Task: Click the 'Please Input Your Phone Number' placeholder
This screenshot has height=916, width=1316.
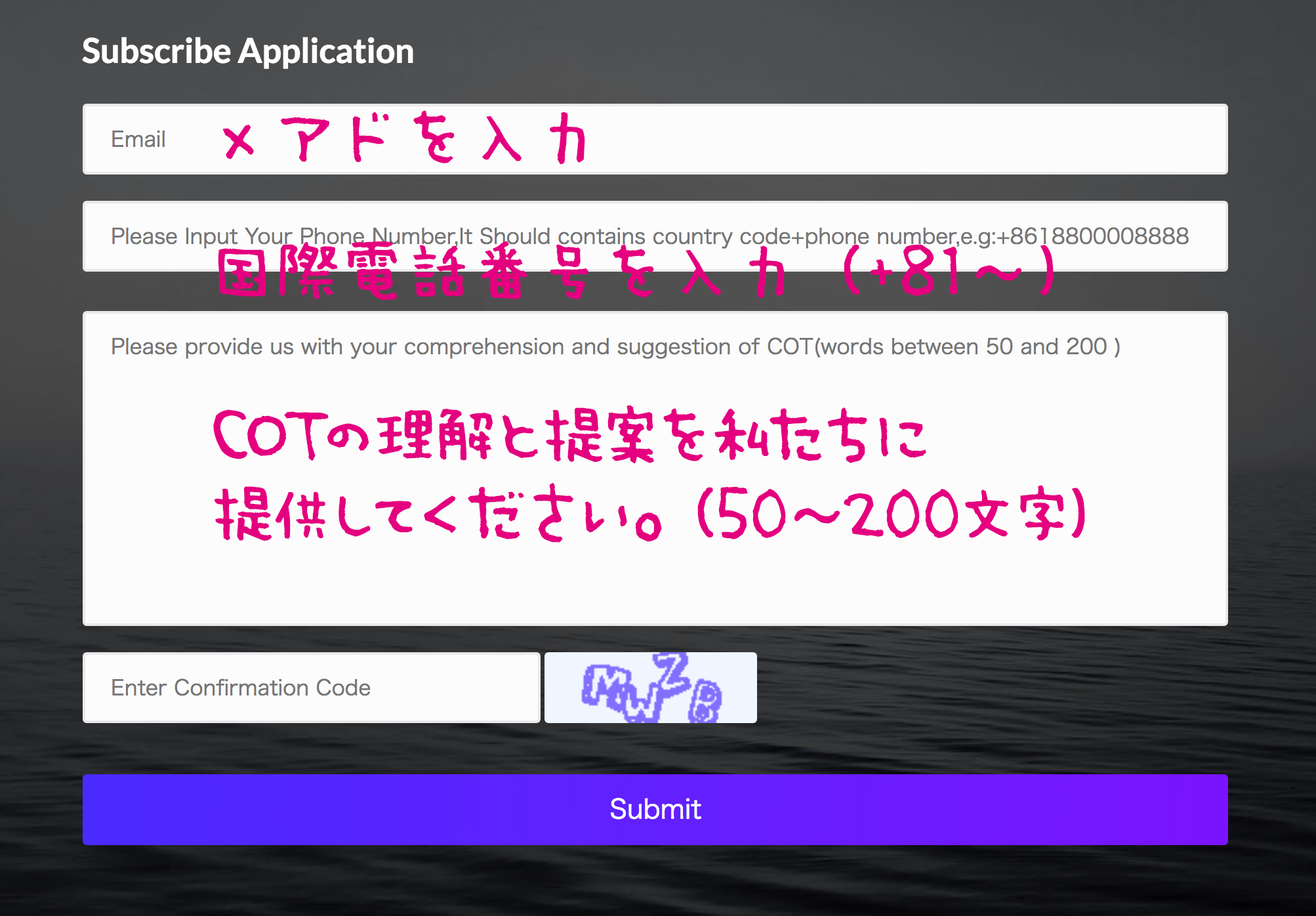Action: pyautogui.click(x=282, y=236)
